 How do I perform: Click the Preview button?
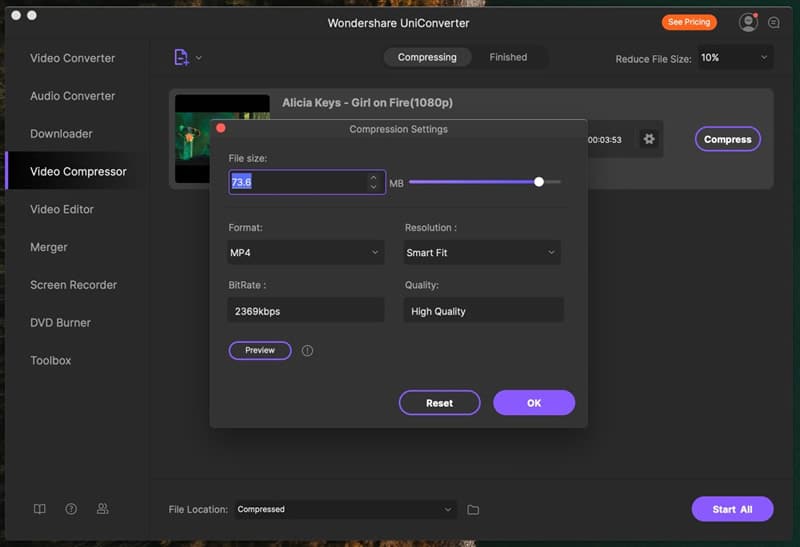click(260, 351)
